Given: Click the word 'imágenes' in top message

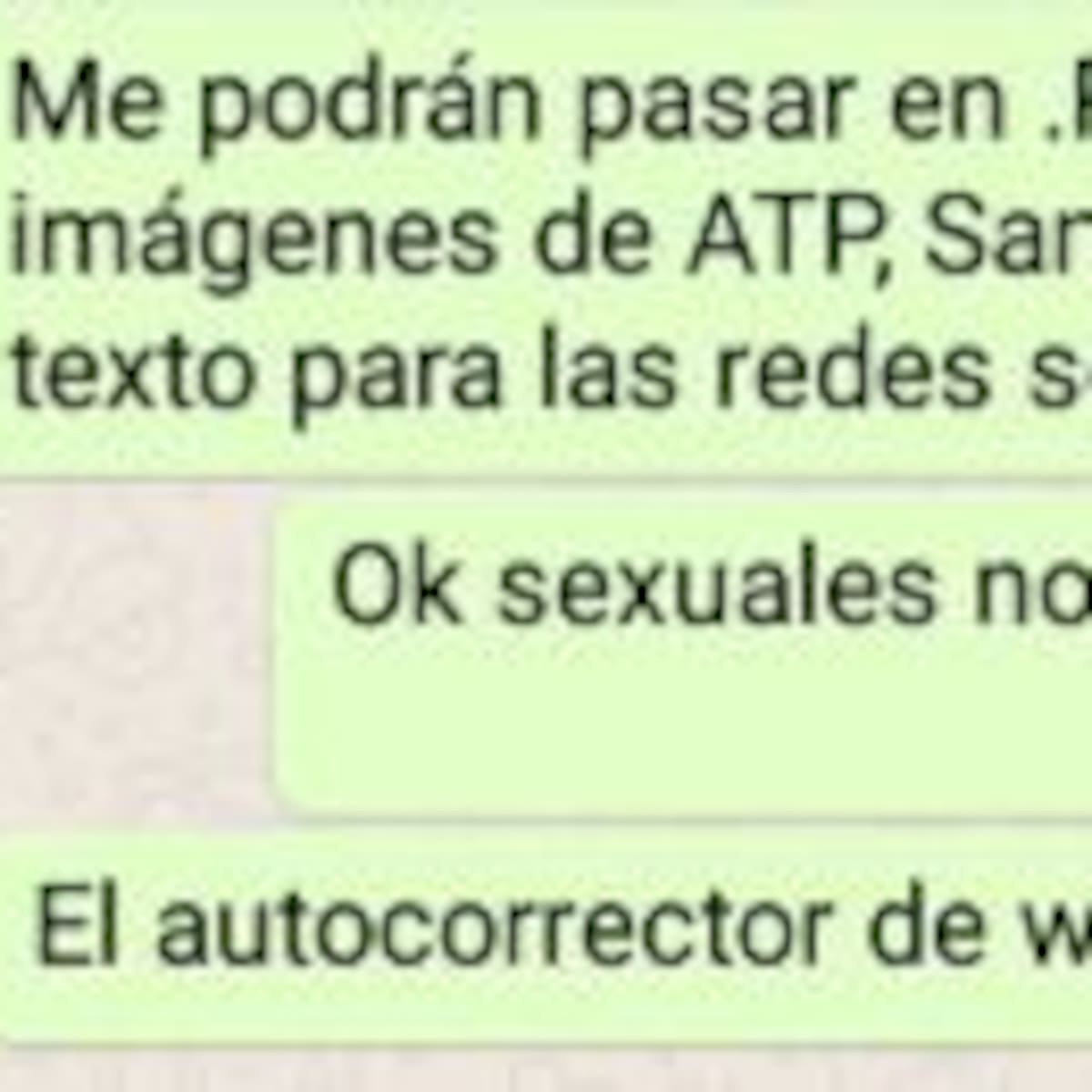Looking at the screenshot, I should pyautogui.click(x=252, y=237).
